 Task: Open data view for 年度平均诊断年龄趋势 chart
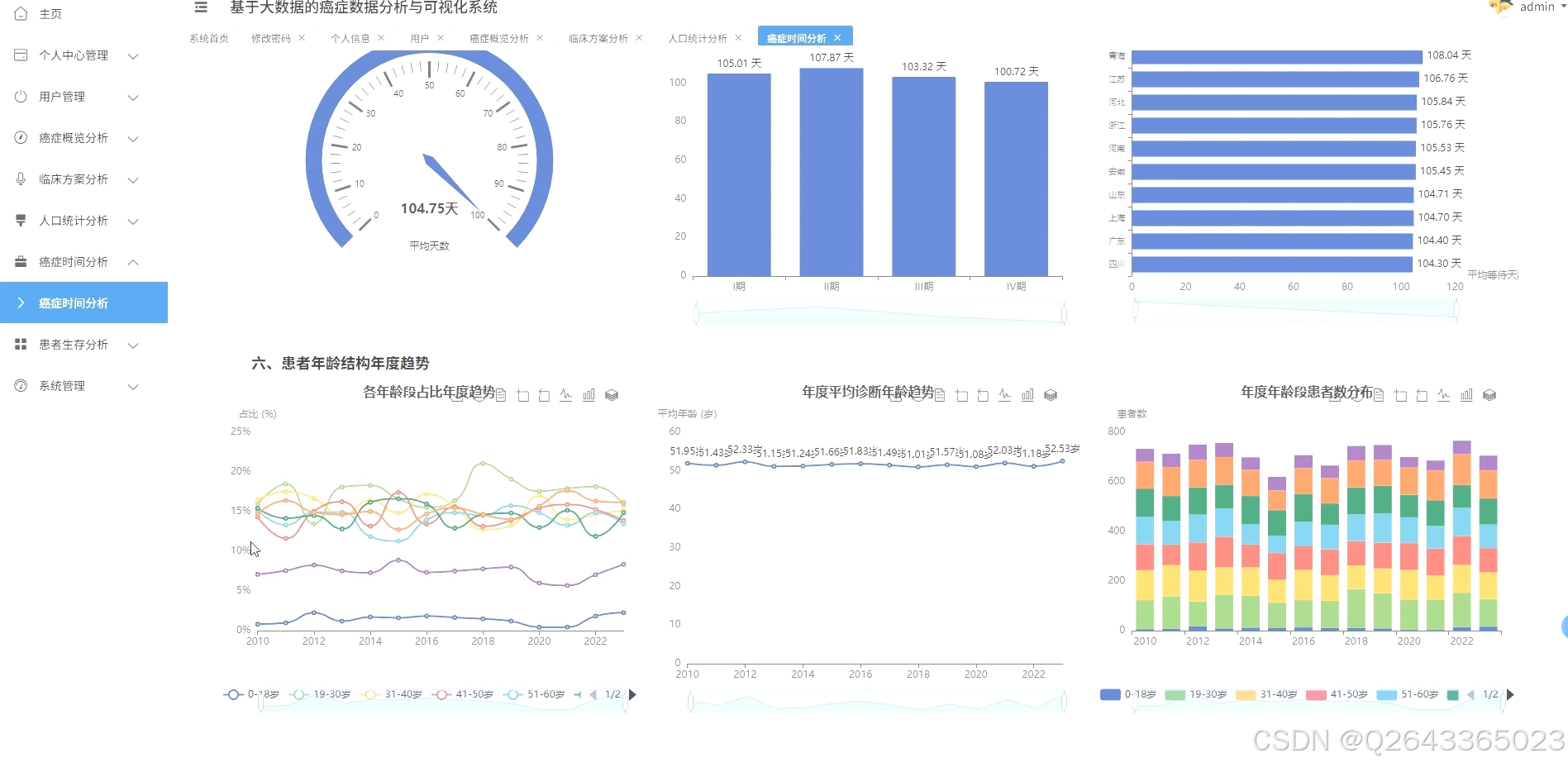click(x=940, y=395)
